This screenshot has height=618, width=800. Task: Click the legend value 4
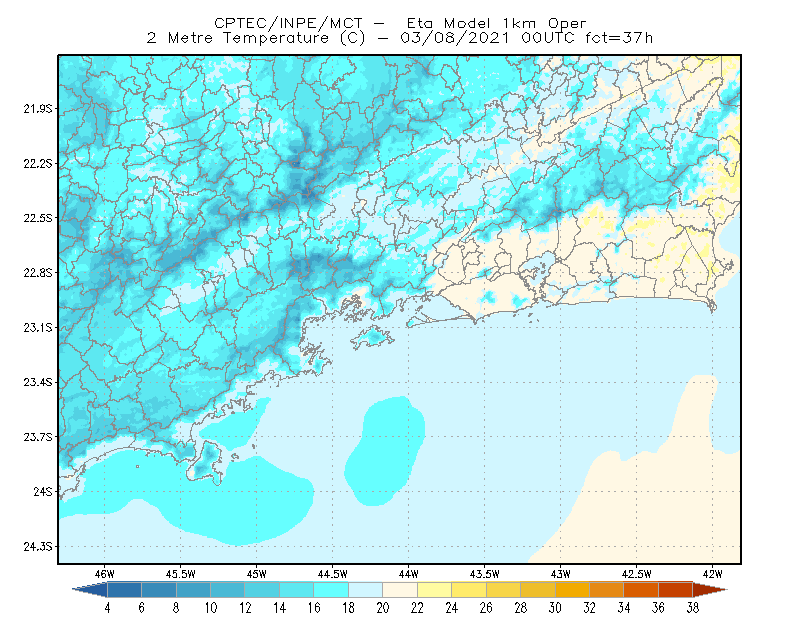[107, 608]
